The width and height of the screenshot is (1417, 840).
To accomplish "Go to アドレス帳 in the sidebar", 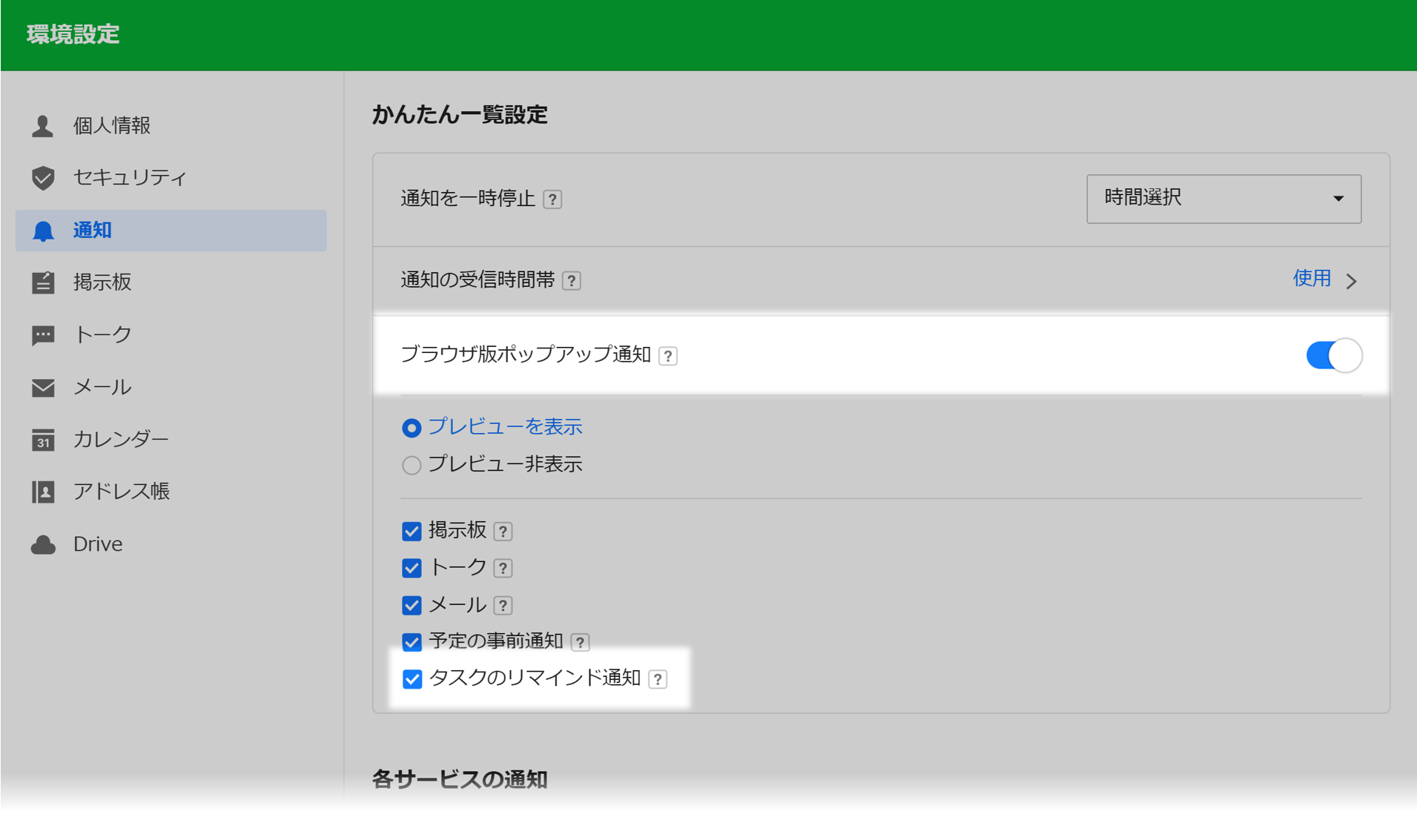I will coord(122,492).
